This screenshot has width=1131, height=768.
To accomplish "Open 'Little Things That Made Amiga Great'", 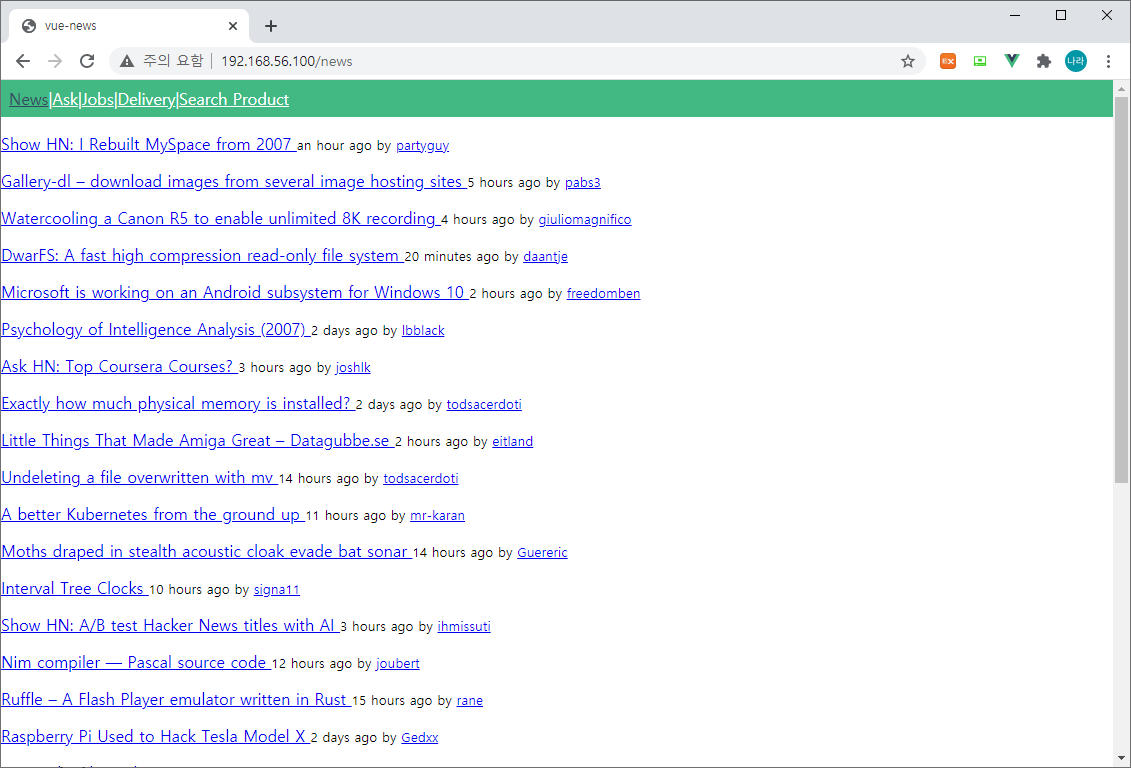I will (x=197, y=441).
